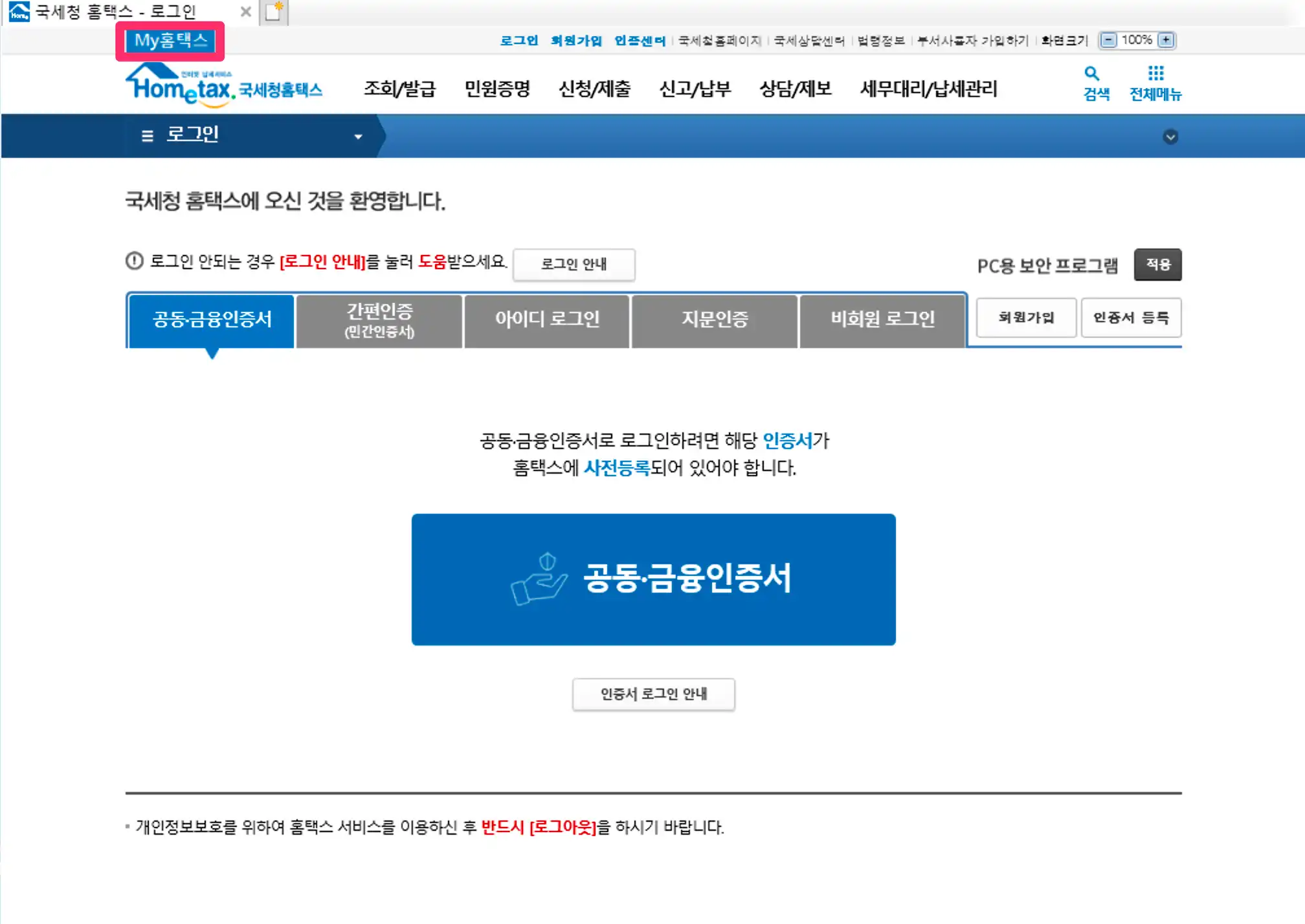1305x924 pixels.
Task: Click the 인증센터 link in top bar
Action: point(640,41)
